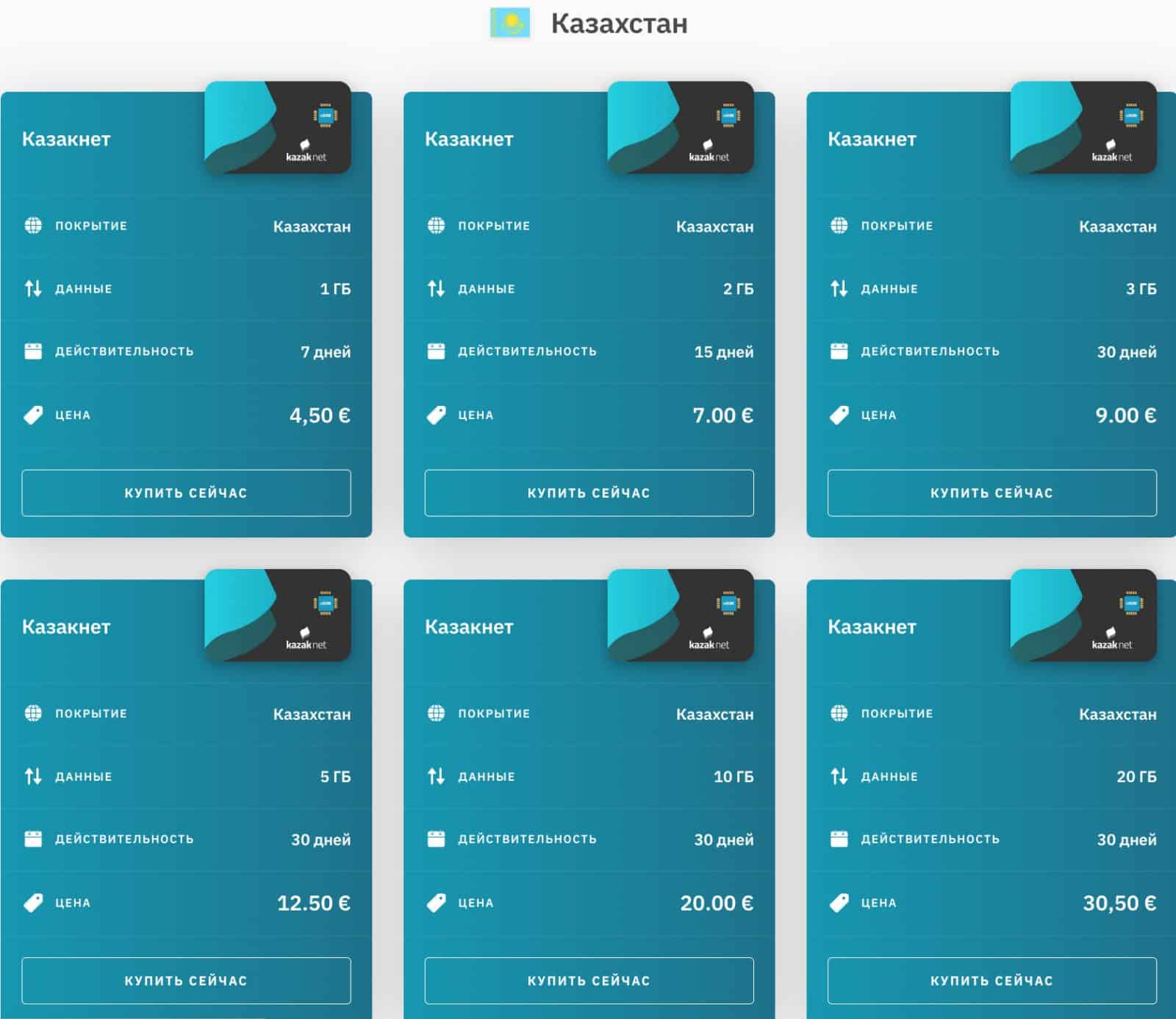Click the data arrows icon in the 2 ГБ card
Screen dimensions: 1176x1019
point(436,288)
